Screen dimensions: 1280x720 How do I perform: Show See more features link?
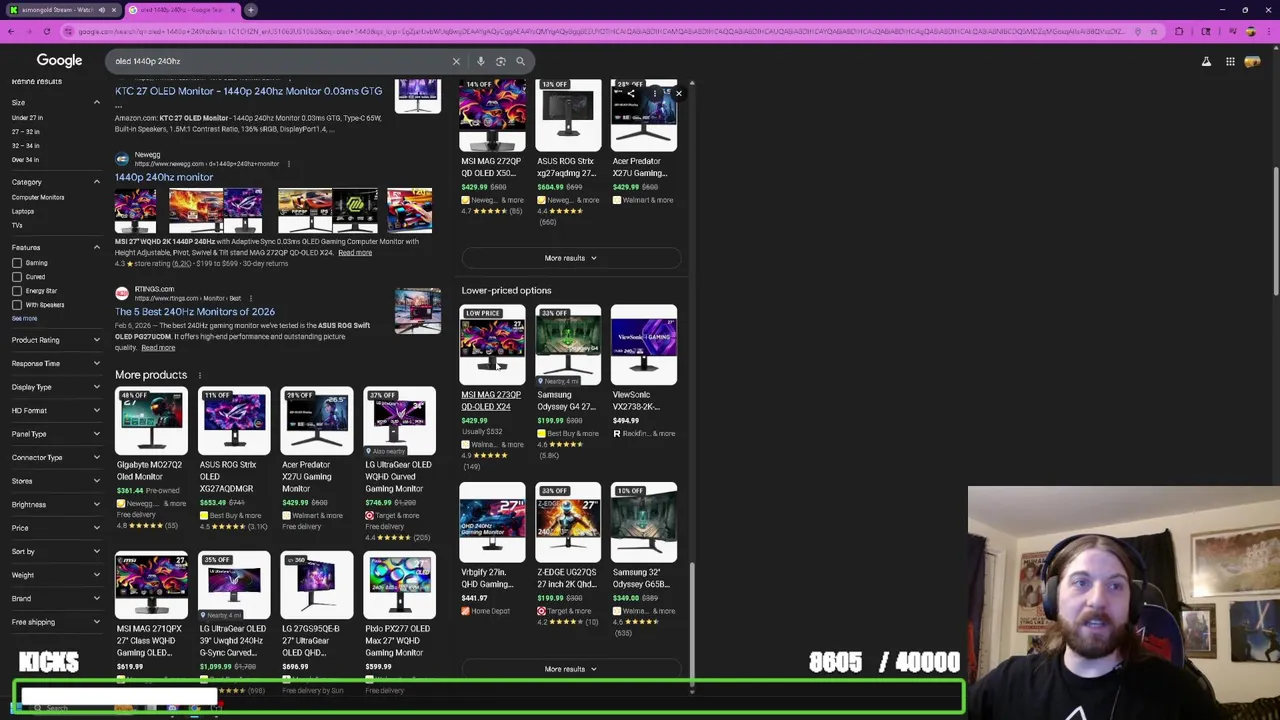(24, 318)
